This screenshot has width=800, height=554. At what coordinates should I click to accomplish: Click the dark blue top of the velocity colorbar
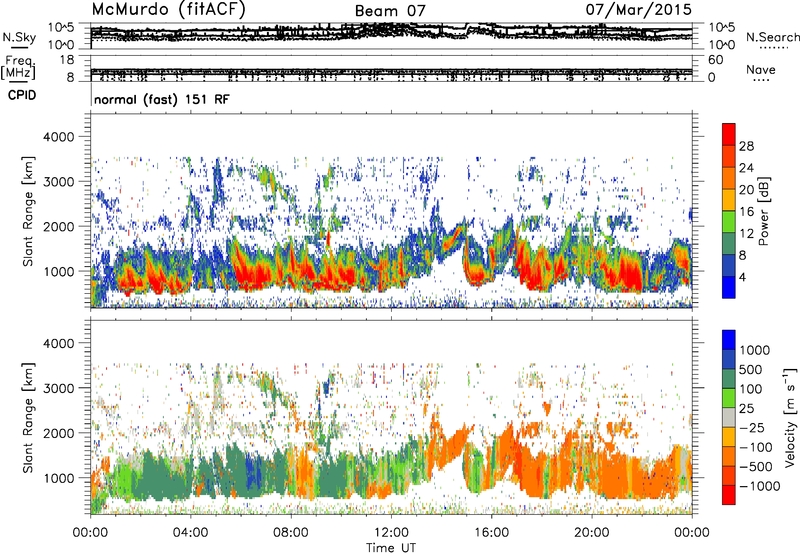tap(729, 340)
